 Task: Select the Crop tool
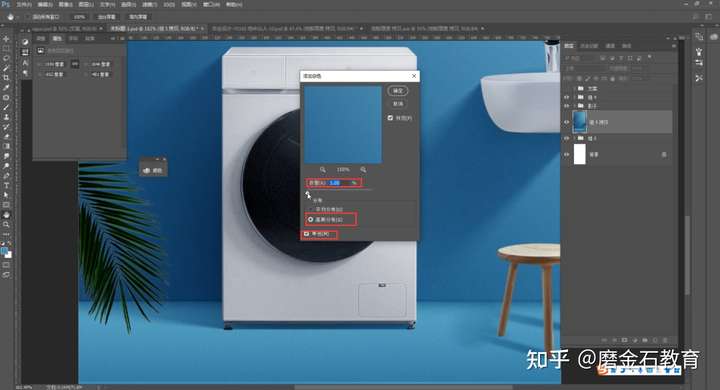[x=6, y=78]
